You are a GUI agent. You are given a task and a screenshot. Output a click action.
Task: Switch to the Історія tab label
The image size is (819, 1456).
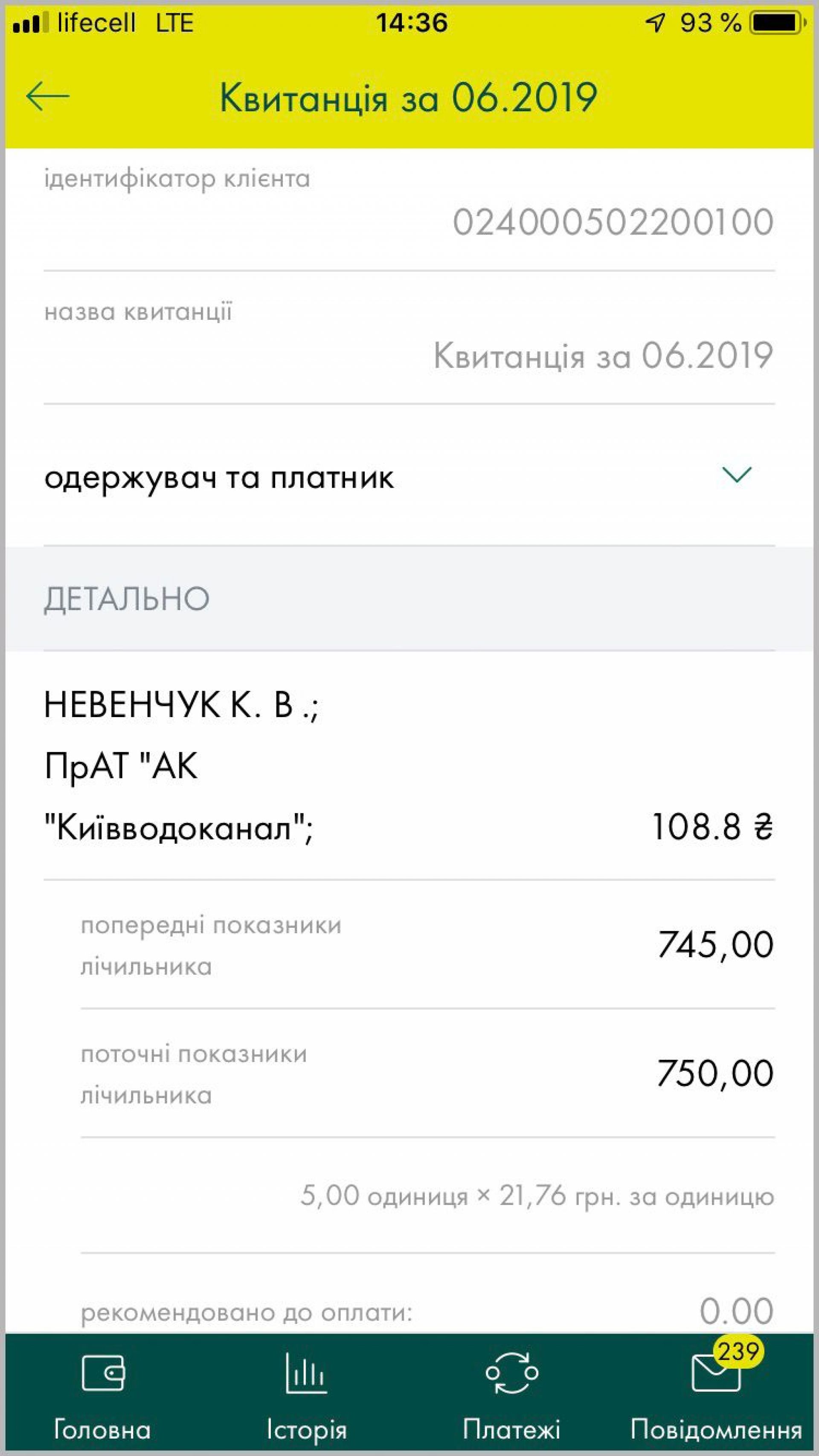(307, 1430)
